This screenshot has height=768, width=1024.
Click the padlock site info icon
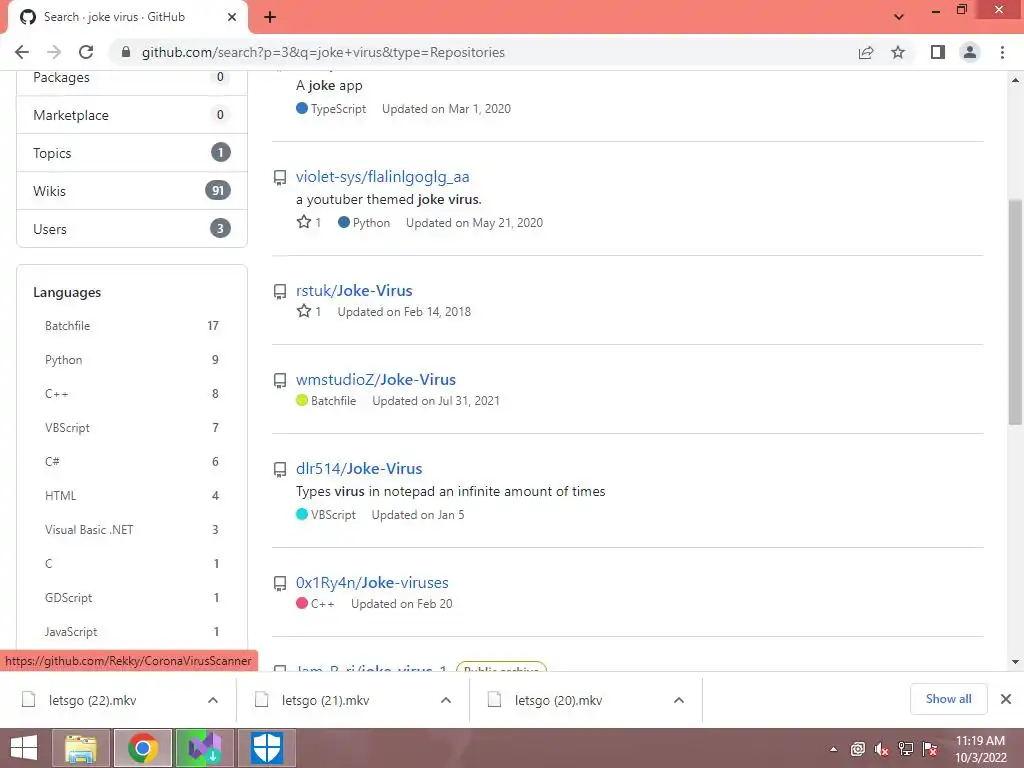coord(126,52)
